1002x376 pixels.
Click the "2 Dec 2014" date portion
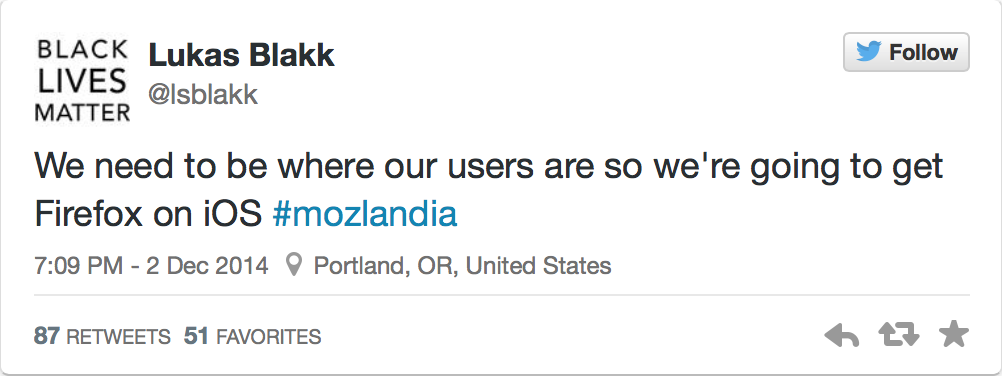207,265
